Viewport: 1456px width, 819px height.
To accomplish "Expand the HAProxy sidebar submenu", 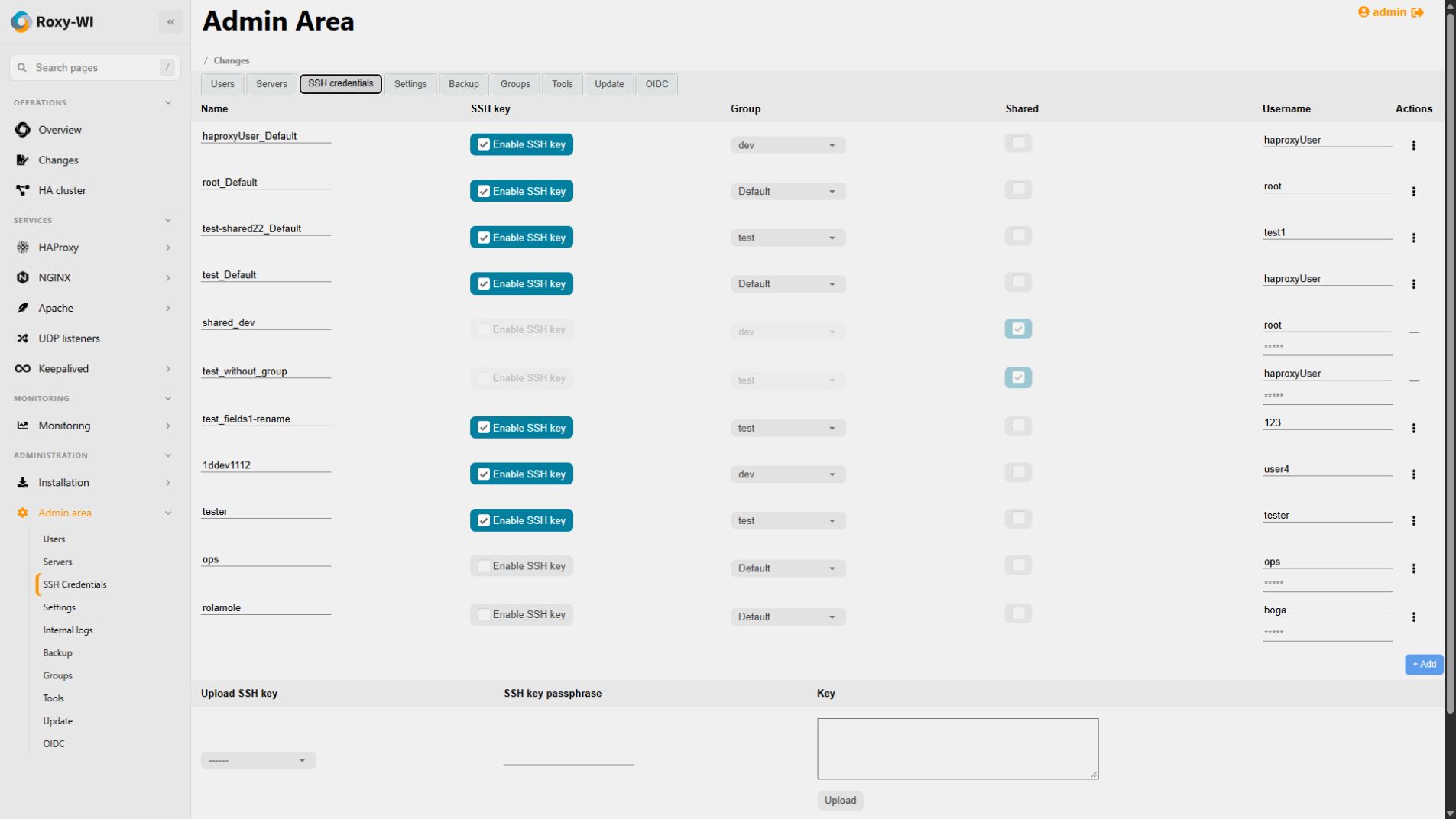I will 167,248.
